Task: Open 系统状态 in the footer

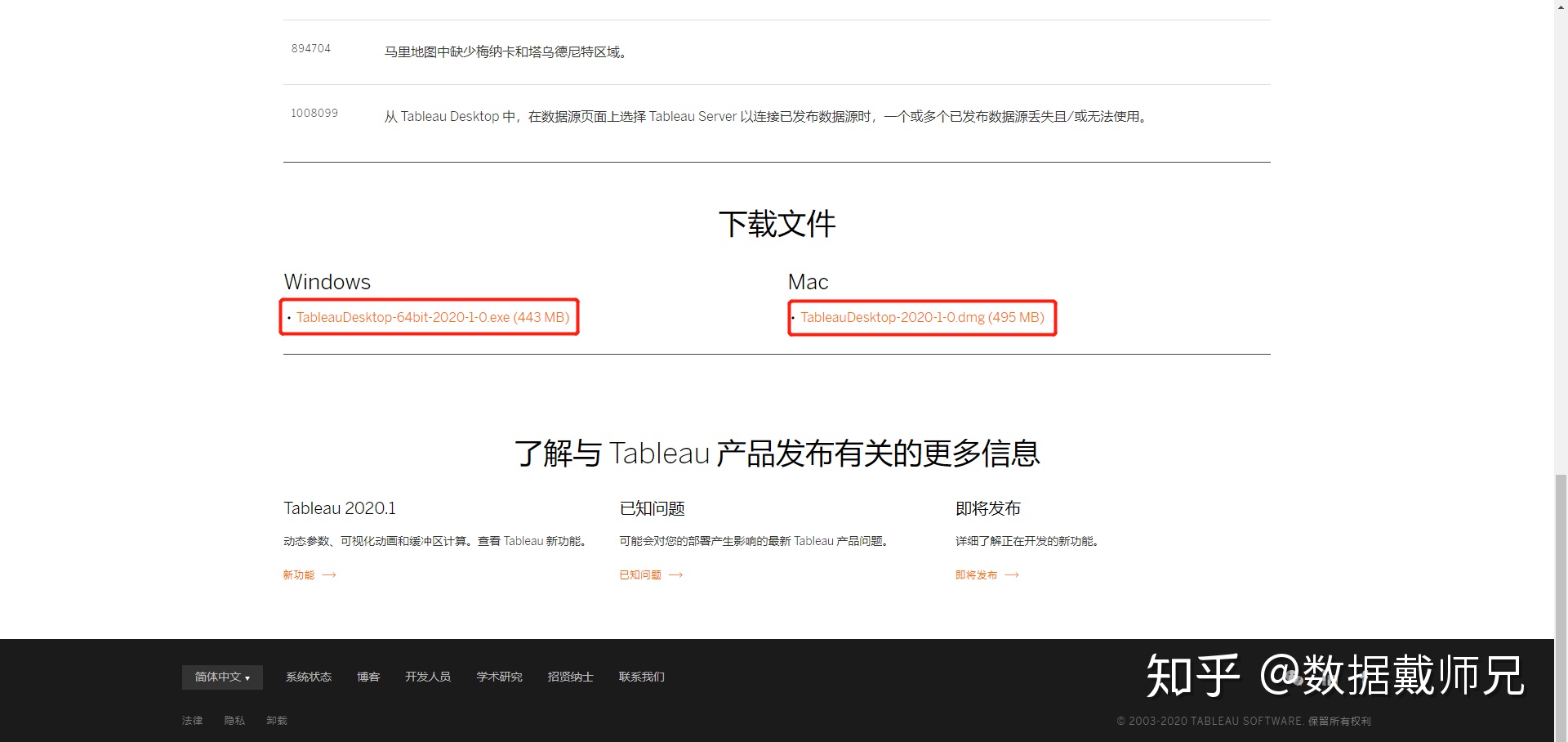Action: tap(309, 677)
